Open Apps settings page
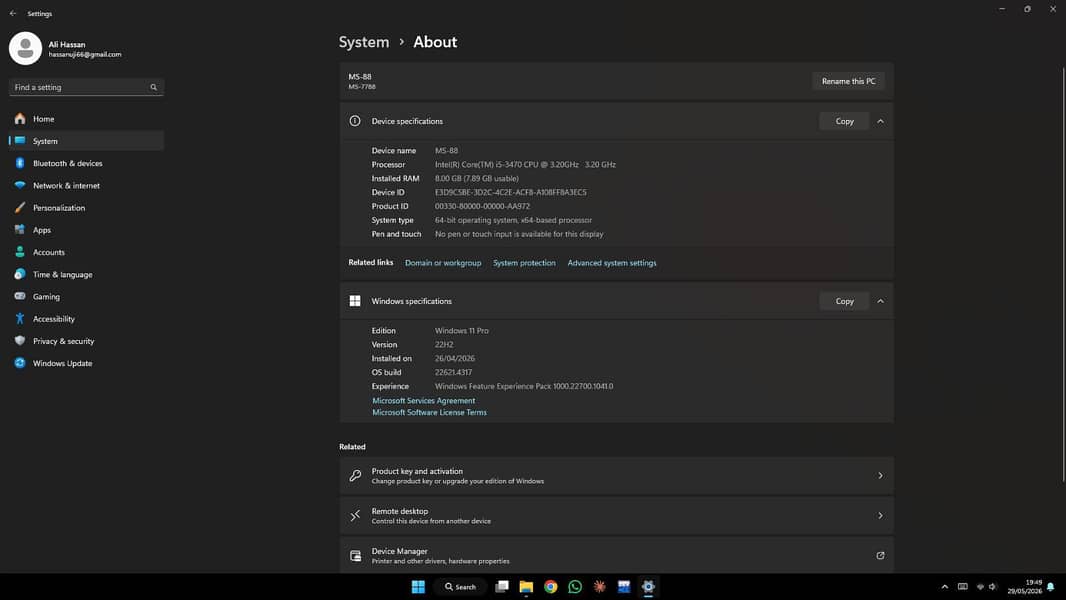Screen dimensions: 1066x600 pos(86,230)
